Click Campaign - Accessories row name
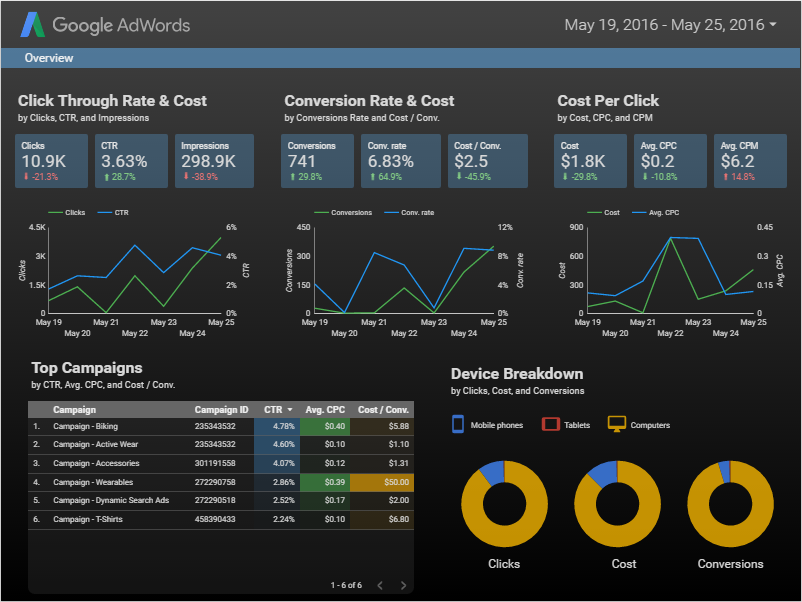 tap(96, 463)
